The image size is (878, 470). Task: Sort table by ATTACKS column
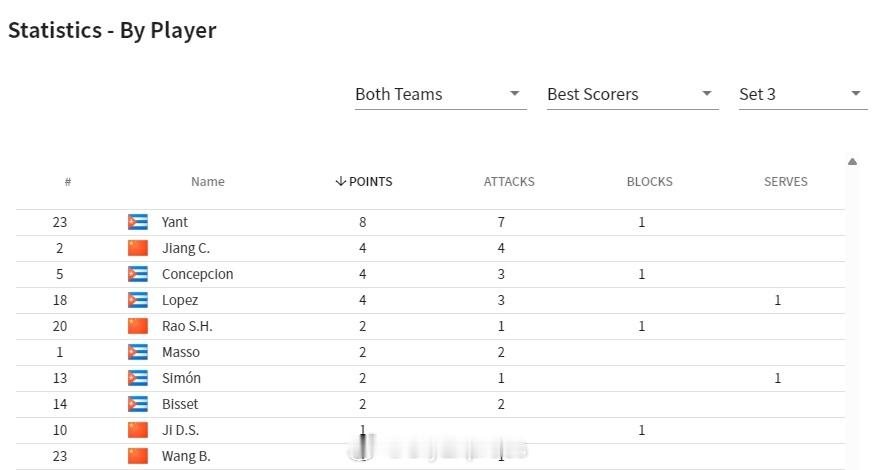(x=509, y=182)
